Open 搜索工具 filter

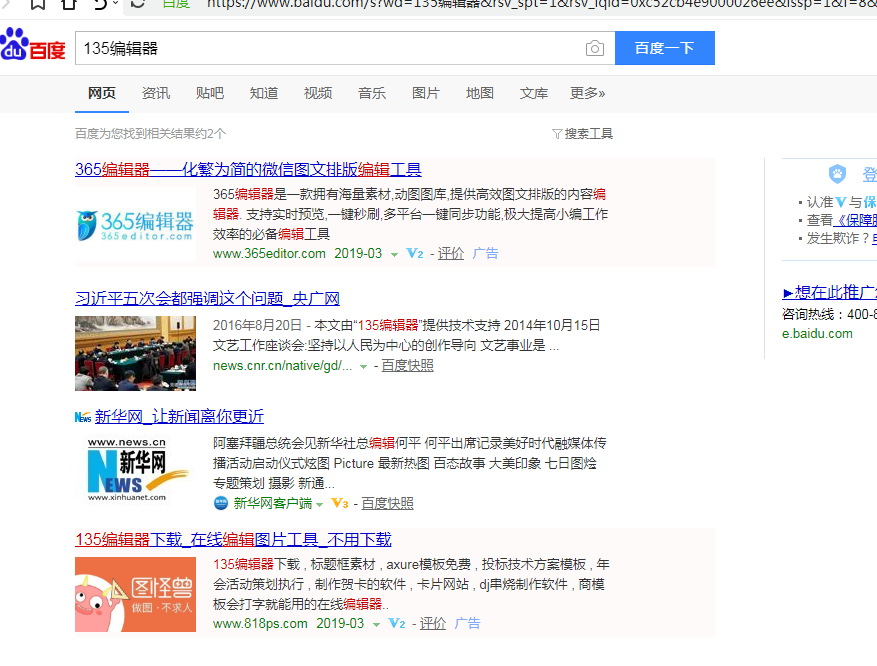(x=582, y=134)
